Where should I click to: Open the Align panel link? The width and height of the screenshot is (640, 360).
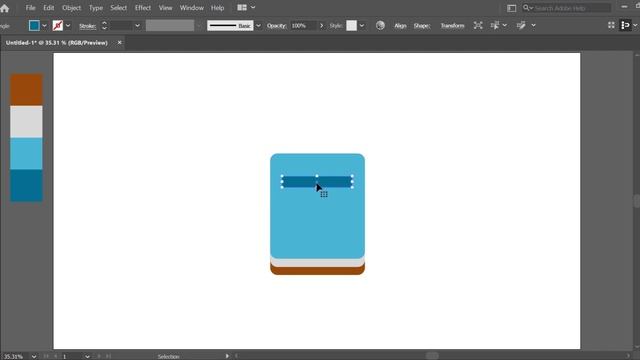[x=400, y=26]
